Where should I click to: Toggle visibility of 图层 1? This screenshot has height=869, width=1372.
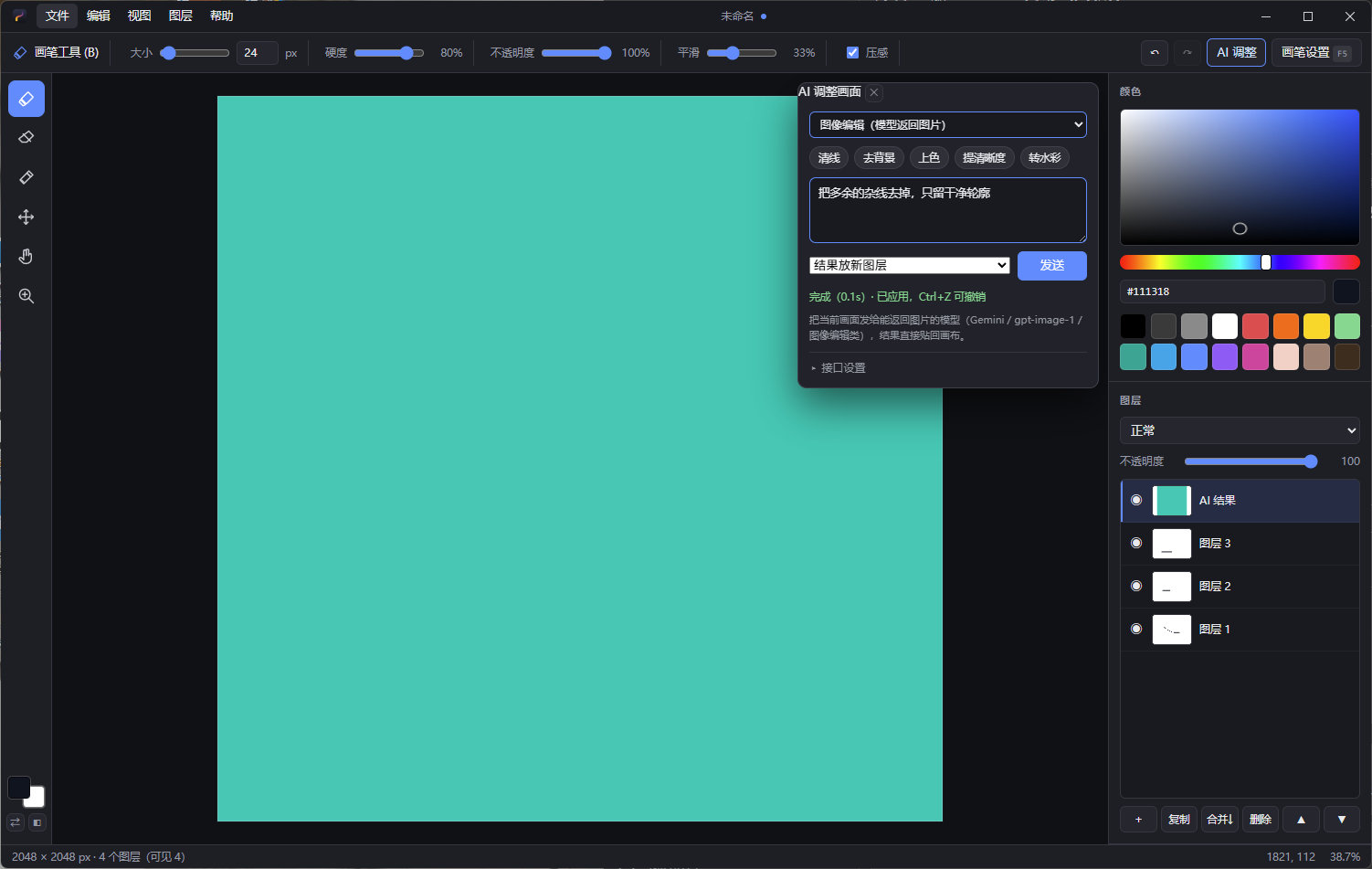pos(1136,629)
